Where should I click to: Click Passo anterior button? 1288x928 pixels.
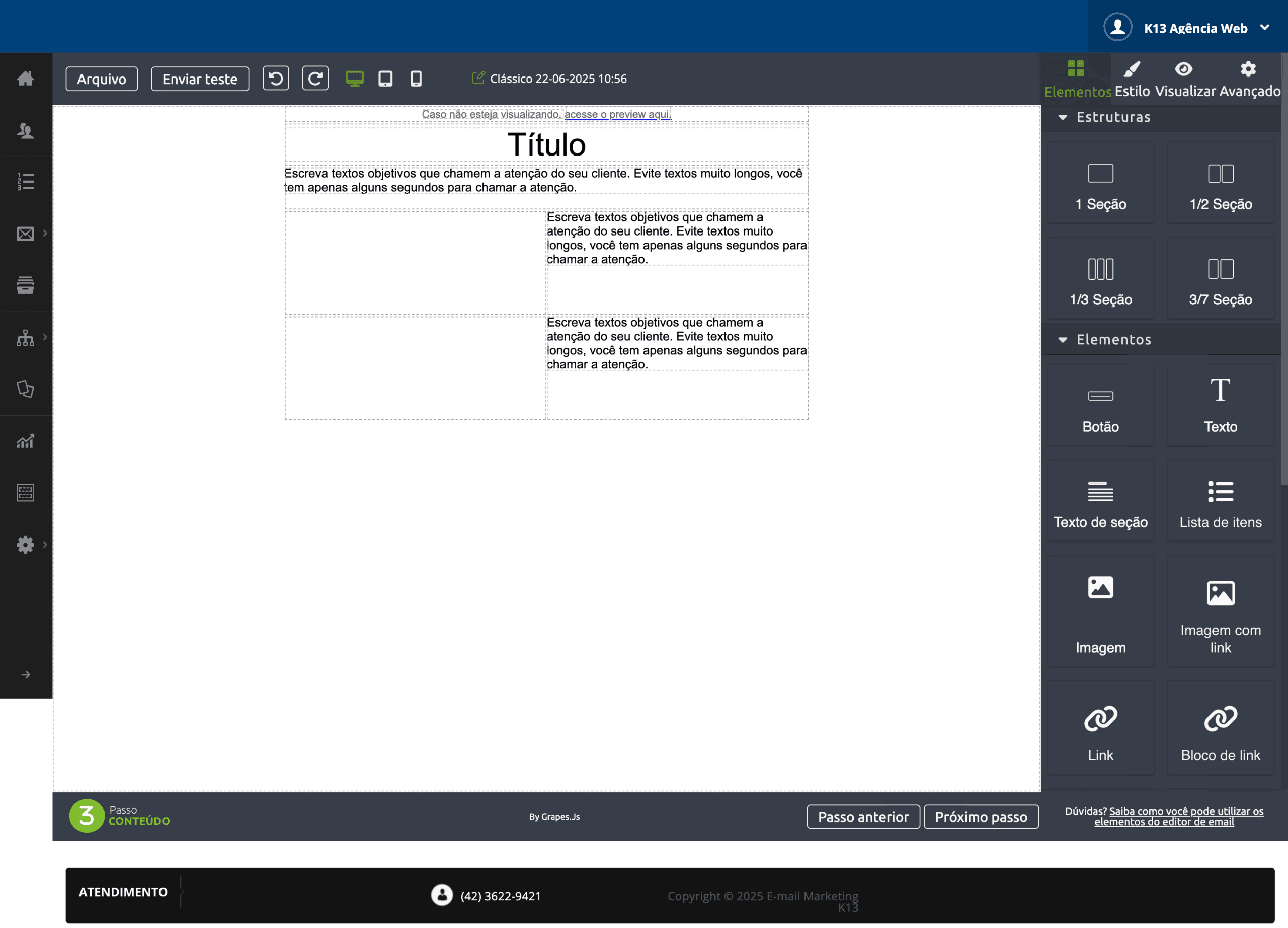coord(863,817)
